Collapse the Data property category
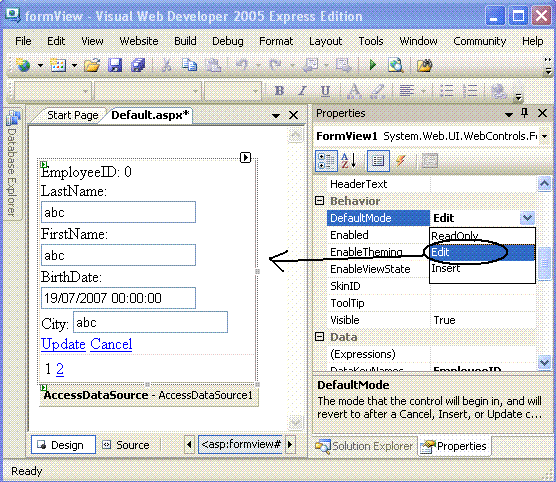The image size is (556, 482). [x=319, y=337]
